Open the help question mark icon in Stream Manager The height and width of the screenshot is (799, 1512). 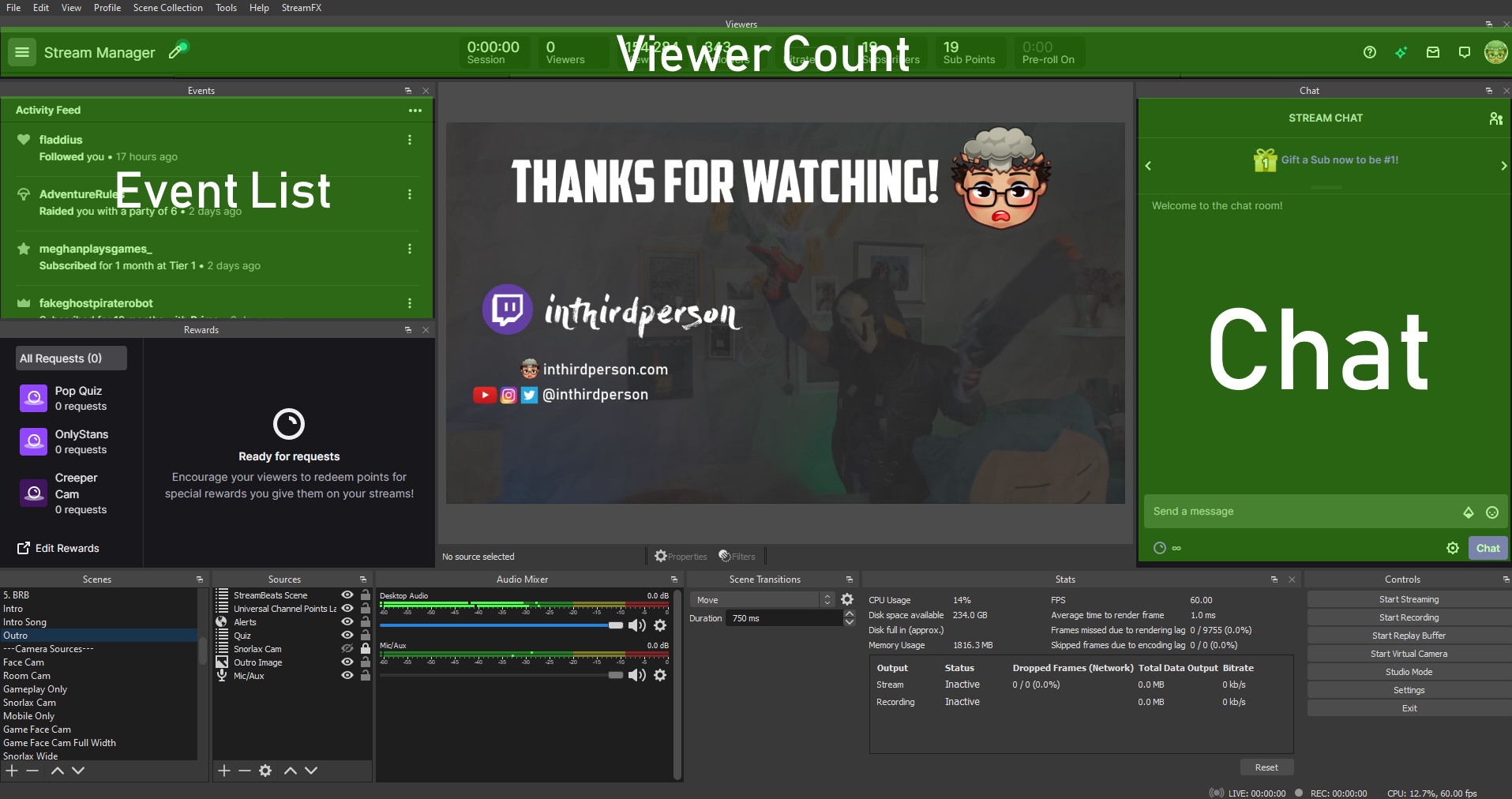(x=1370, y=52)
